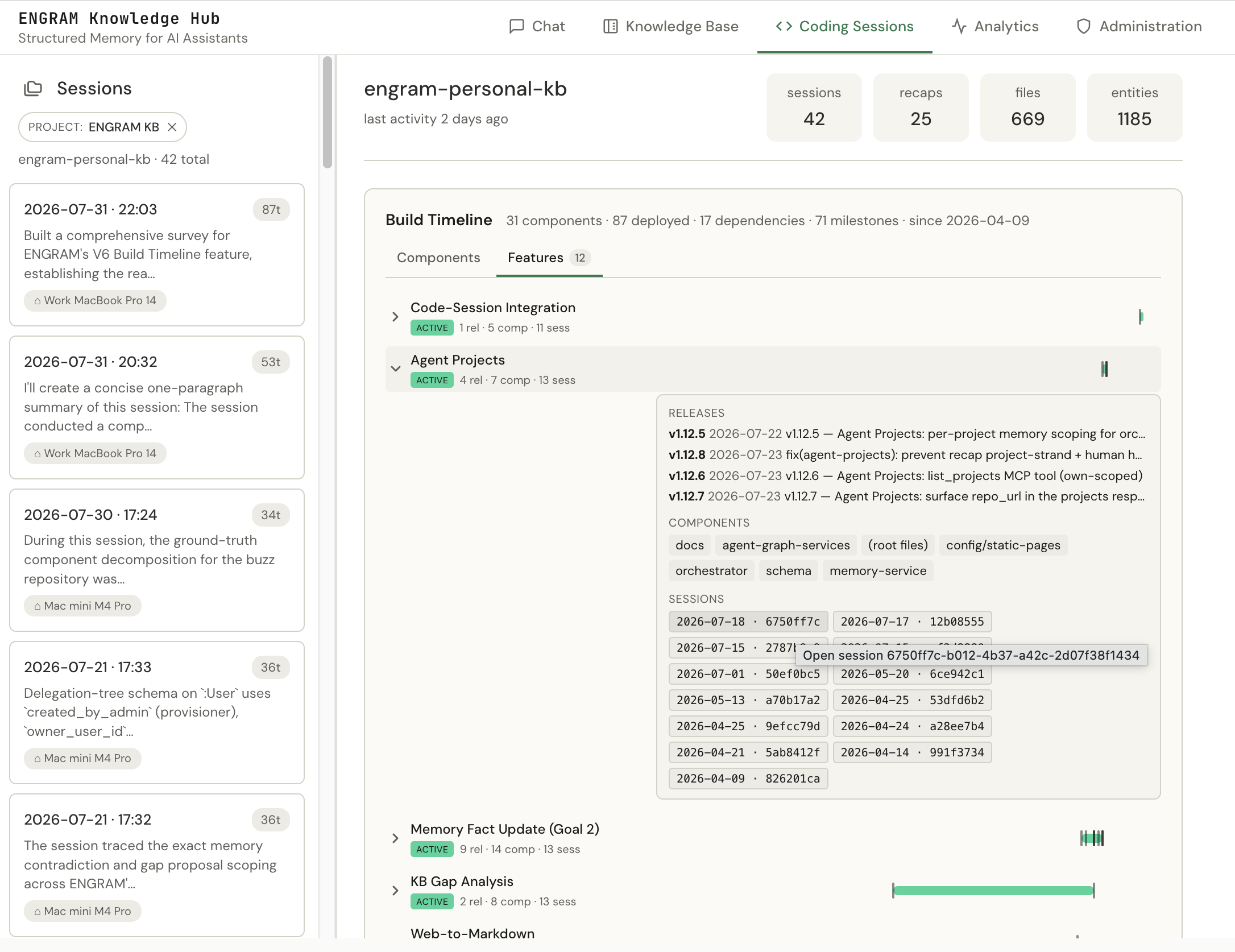This screenshot has height=952, width=1235.
Task: Click the (root files) component chip
Action: pyautogui.click(x=898, y=545)
